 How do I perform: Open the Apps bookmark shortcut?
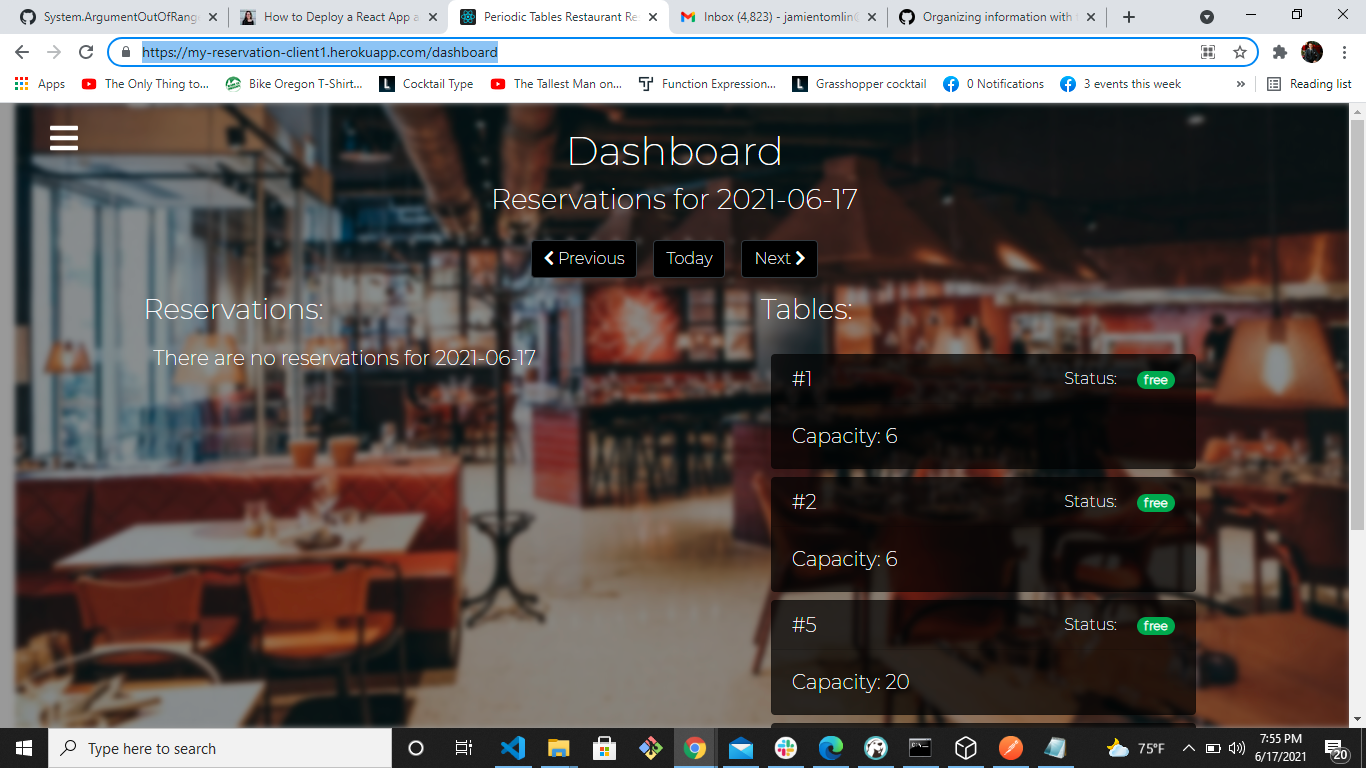click(x=40, y=84)
